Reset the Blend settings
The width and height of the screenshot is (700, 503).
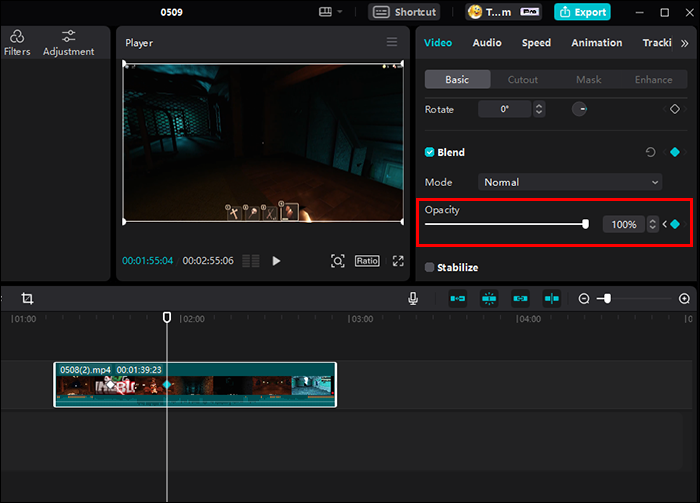[651, 153]
